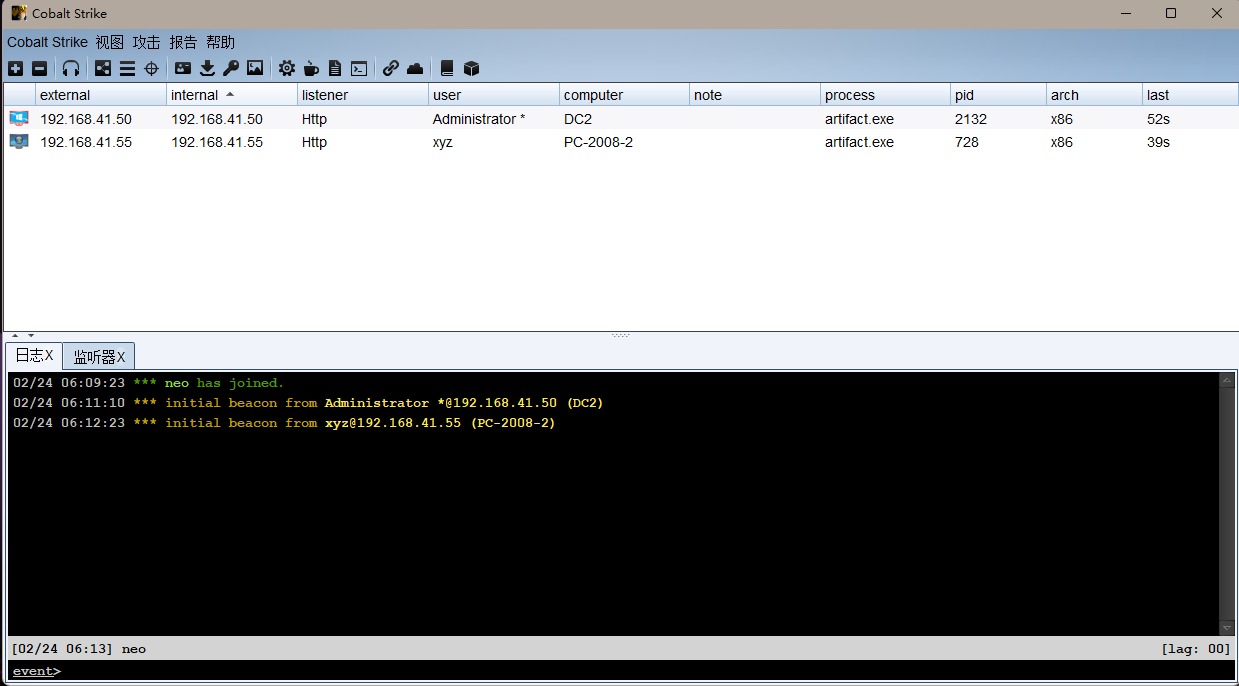This screenshot has width=1239, height=686.
Task: Select the initial beacon from xyz log line
Action: 284,423
